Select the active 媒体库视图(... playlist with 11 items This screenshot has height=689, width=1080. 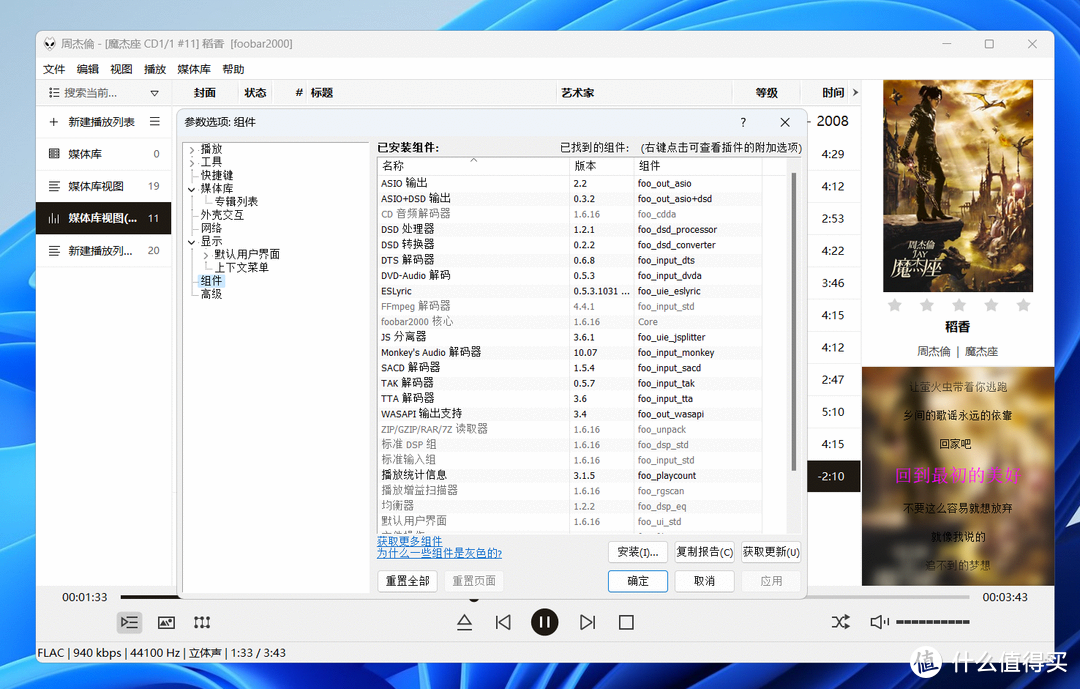coord(103,218)
